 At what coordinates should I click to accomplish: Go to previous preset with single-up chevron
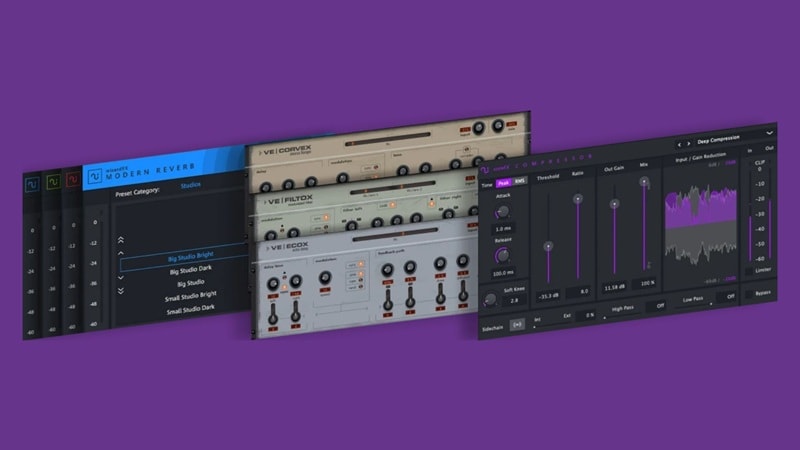point(121,253)
